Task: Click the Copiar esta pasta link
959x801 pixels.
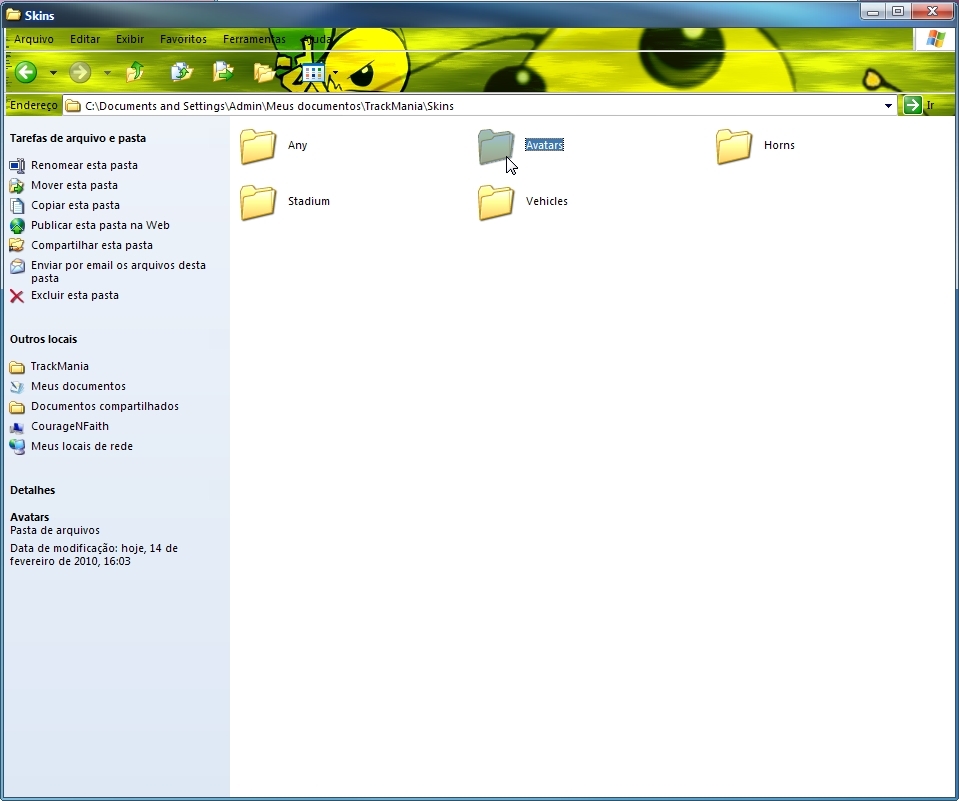Action: point(75,205)
